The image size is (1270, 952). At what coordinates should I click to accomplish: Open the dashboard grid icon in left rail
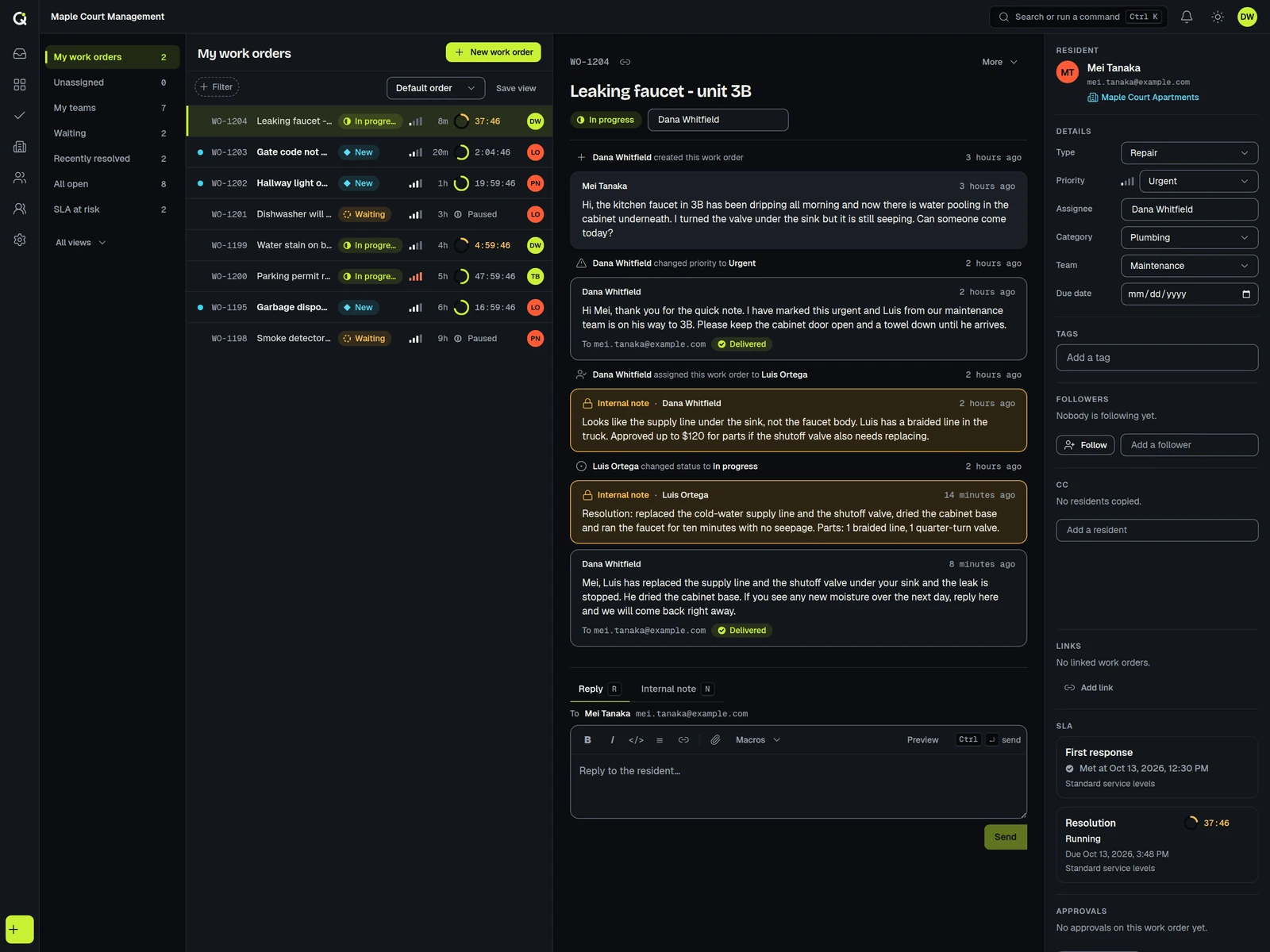[x=20, y=85]
